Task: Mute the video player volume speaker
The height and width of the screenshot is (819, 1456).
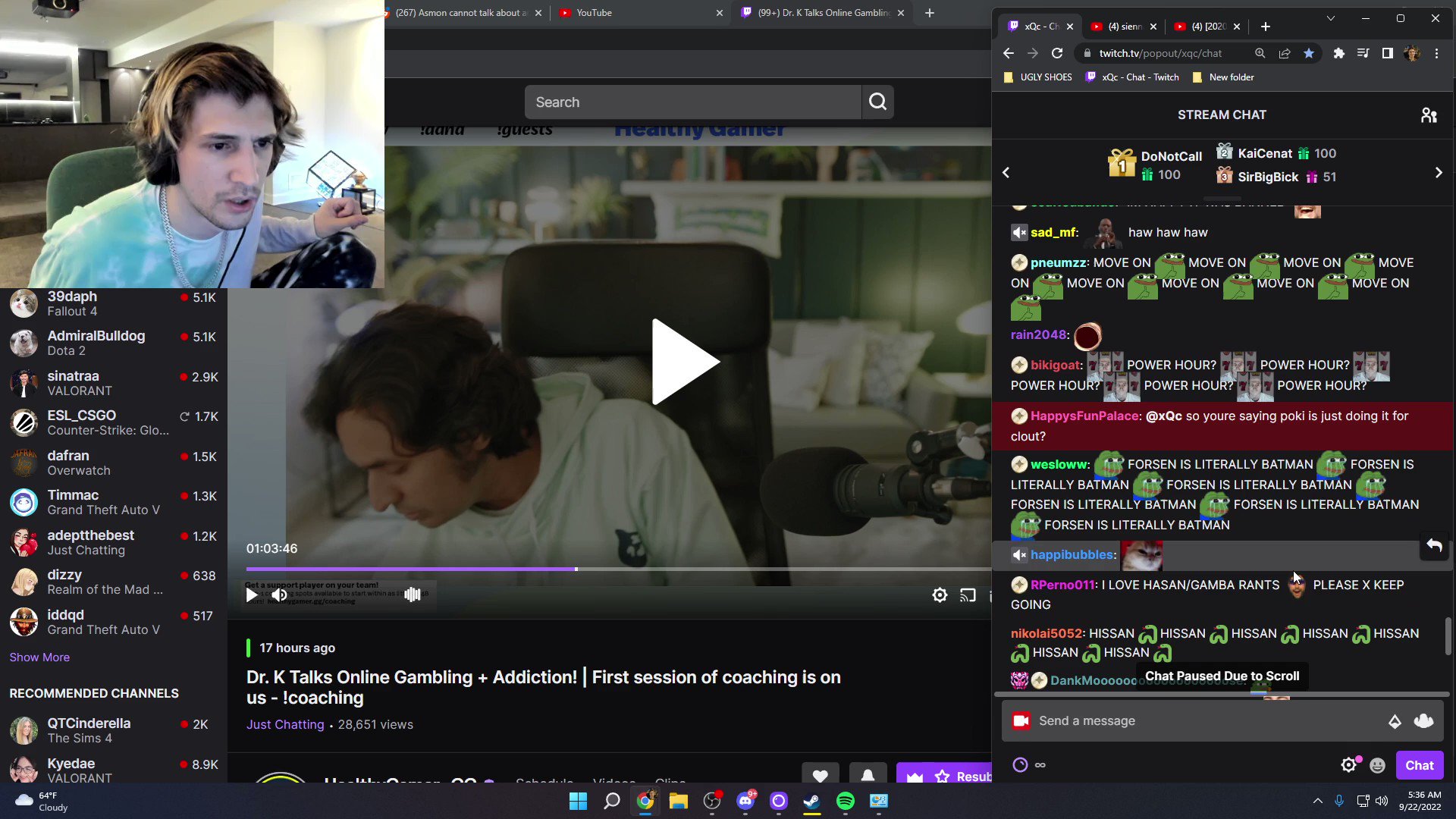Action: click(x=279, y=595)
